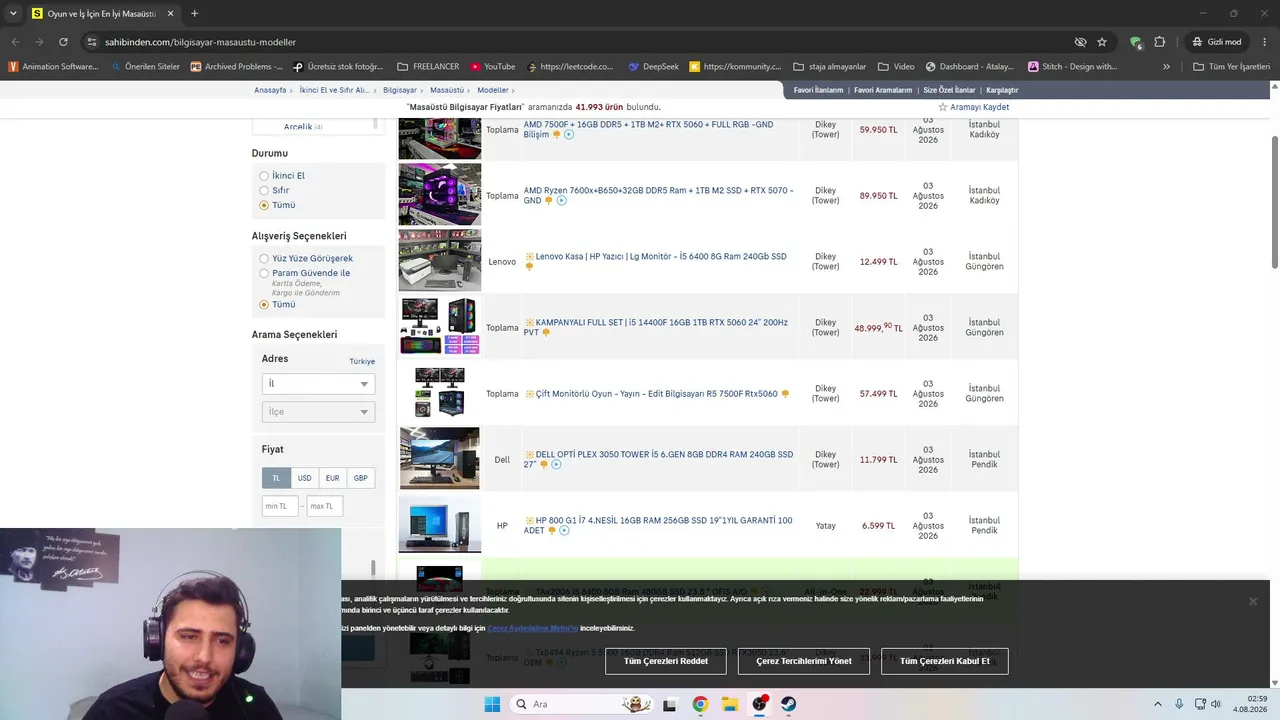Viewport: 1280px width, 720px height.
Task: Open network settings in system tray
Action: pos(1199,704)
